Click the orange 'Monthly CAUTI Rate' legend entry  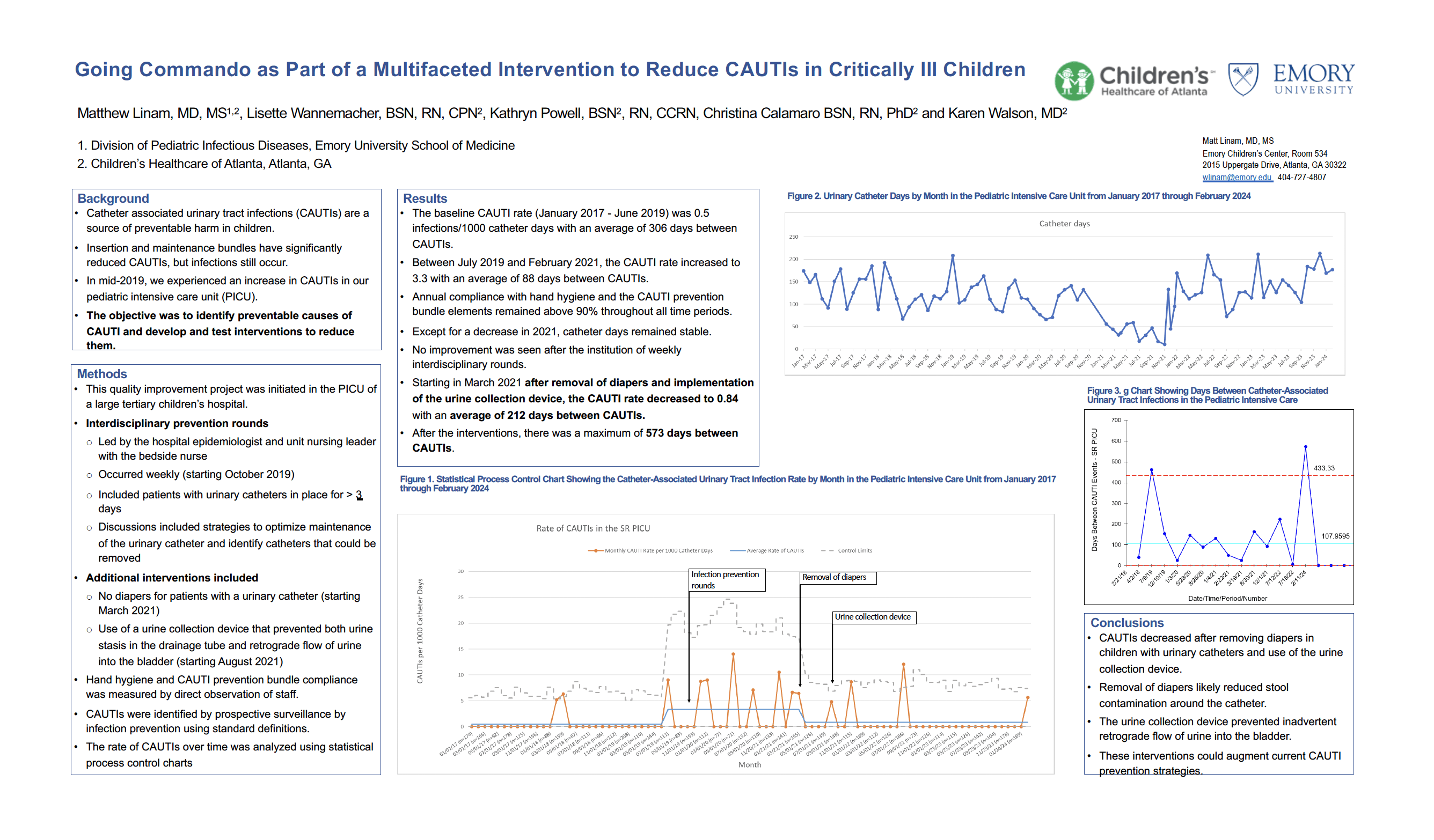650,550
